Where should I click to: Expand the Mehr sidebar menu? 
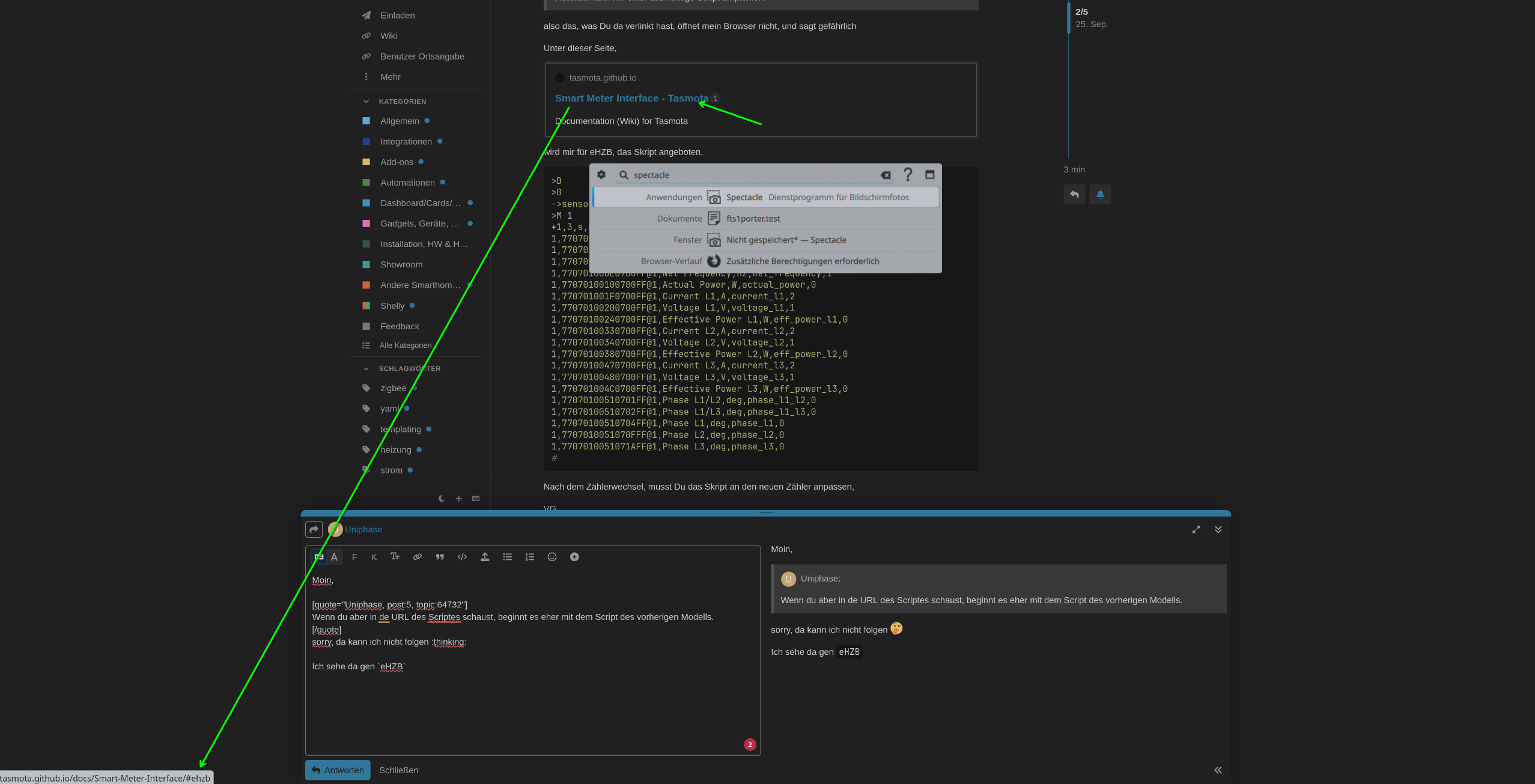[x=391, y=77]
